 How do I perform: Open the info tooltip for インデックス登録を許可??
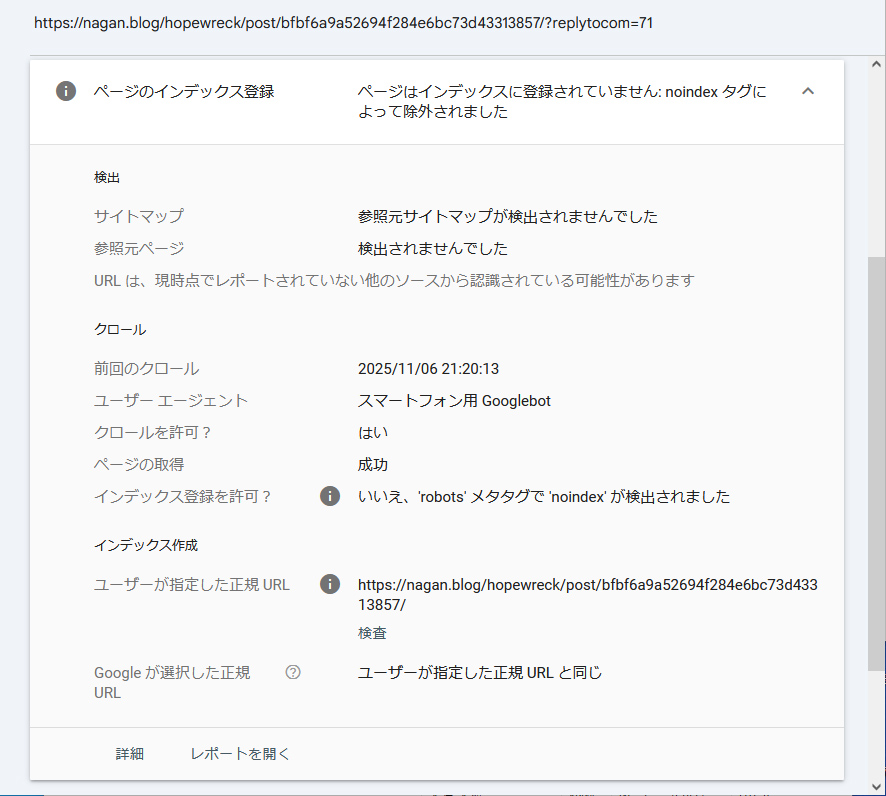[x=330, y=496]
